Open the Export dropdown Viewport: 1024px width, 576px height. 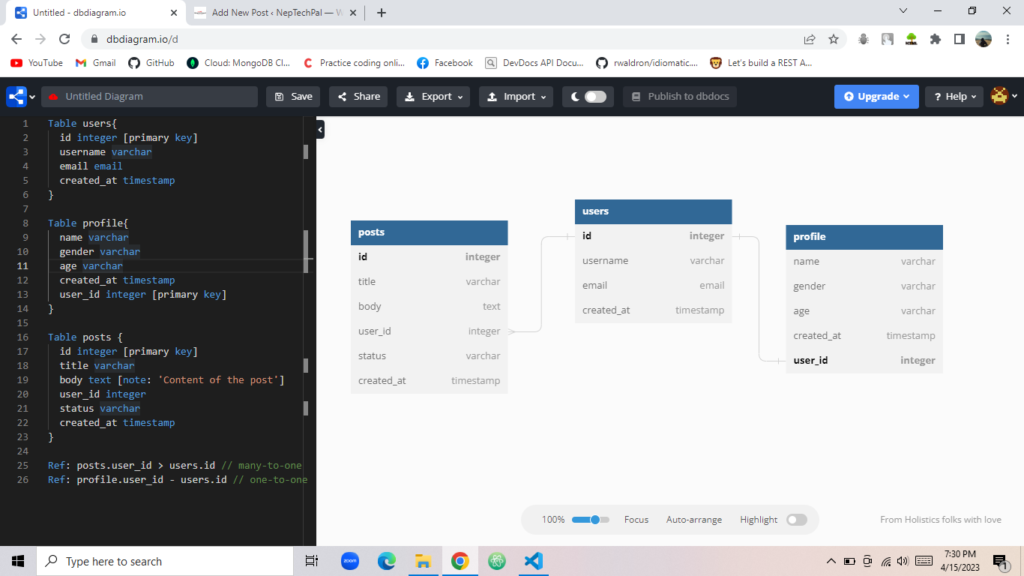click(x=433, y=97)
